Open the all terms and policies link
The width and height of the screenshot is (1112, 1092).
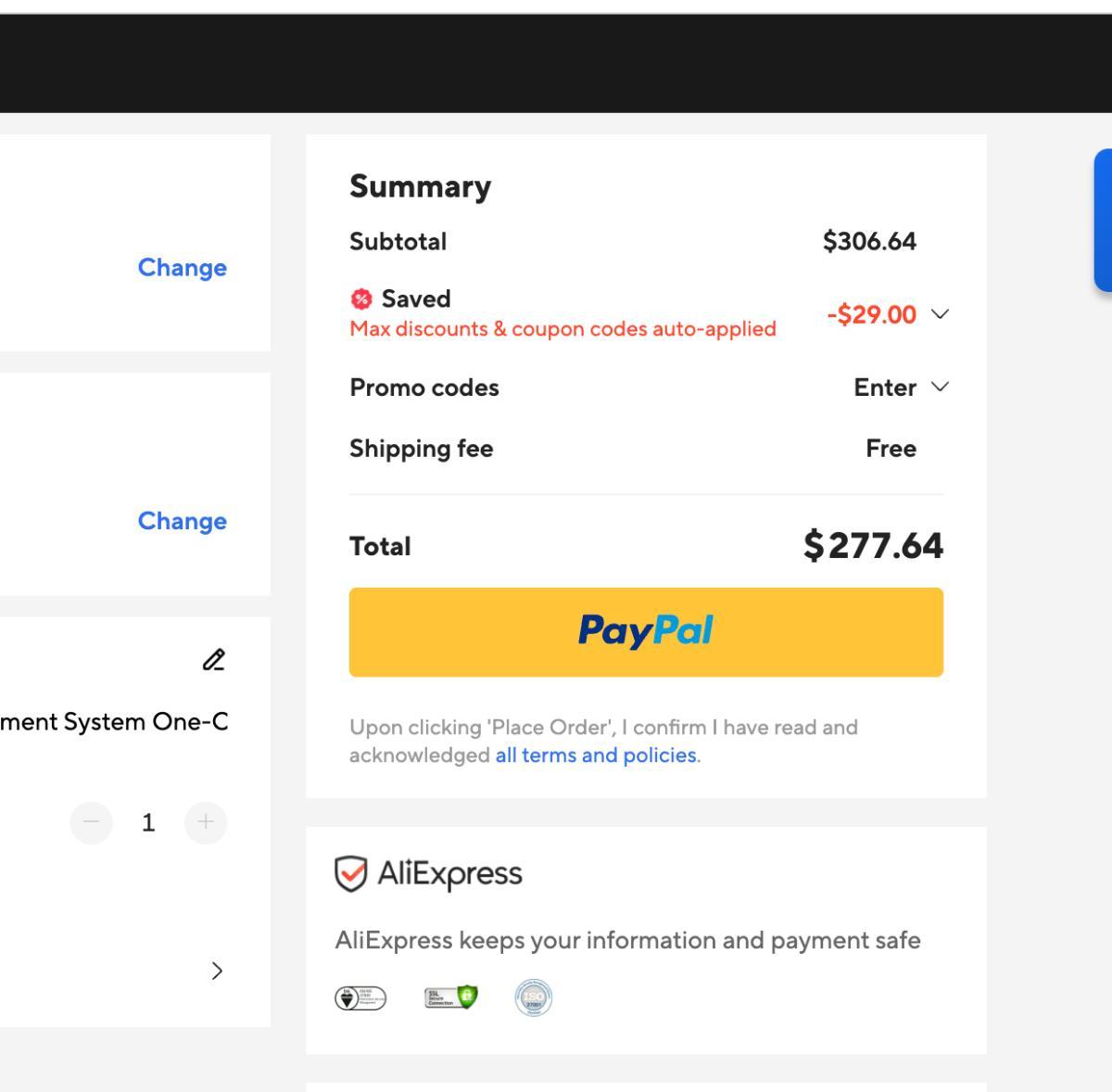[x=596, y=756]
